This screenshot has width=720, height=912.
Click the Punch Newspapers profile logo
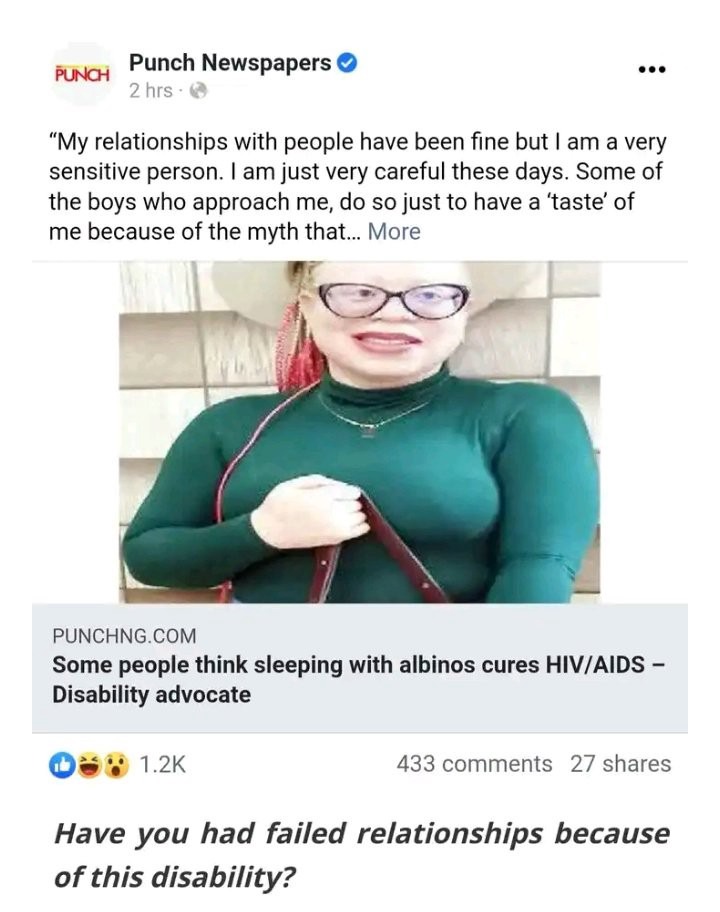[83, 74]
